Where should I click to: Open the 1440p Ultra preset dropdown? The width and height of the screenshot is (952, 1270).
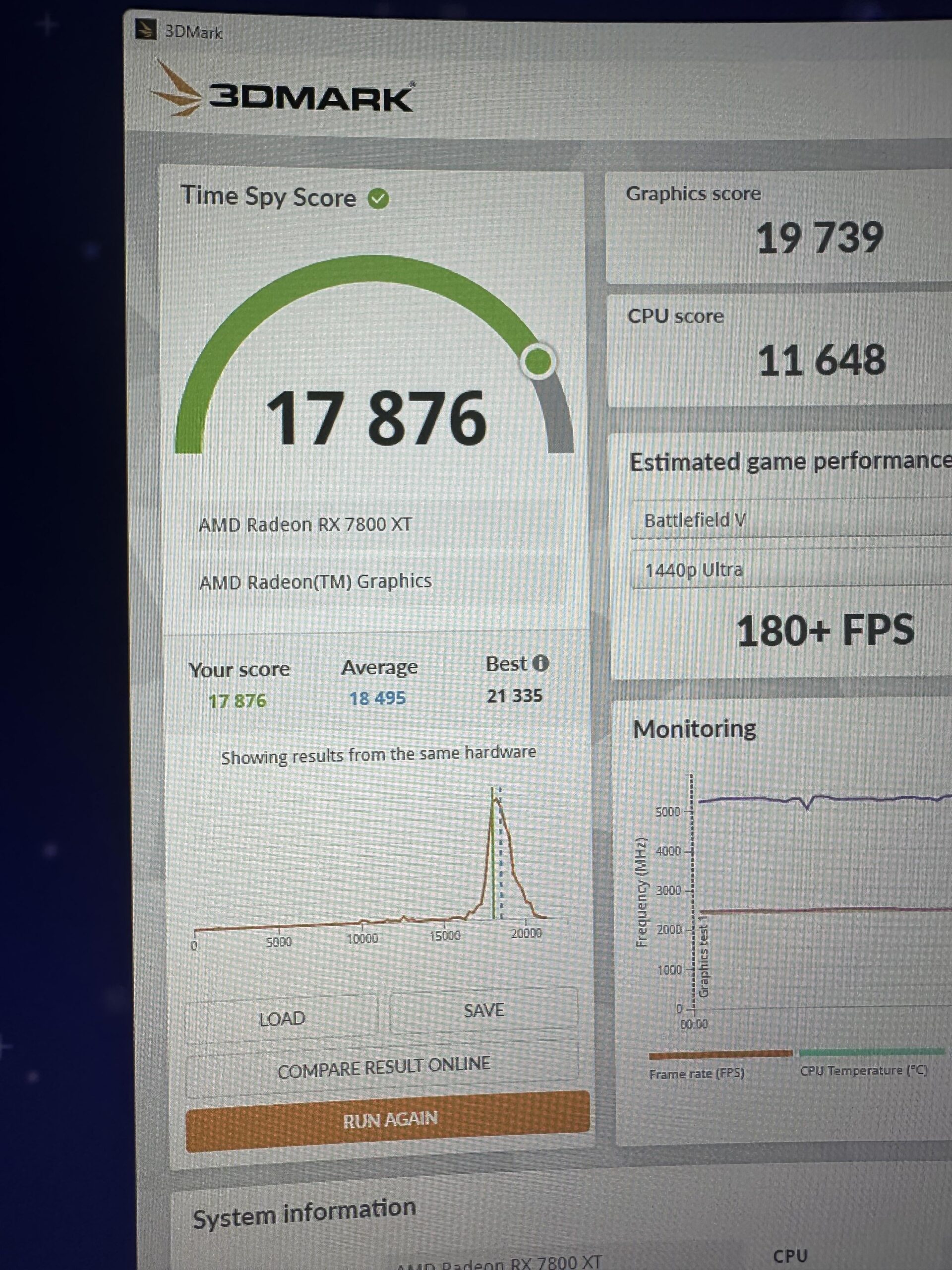click(x=791, y=570)
